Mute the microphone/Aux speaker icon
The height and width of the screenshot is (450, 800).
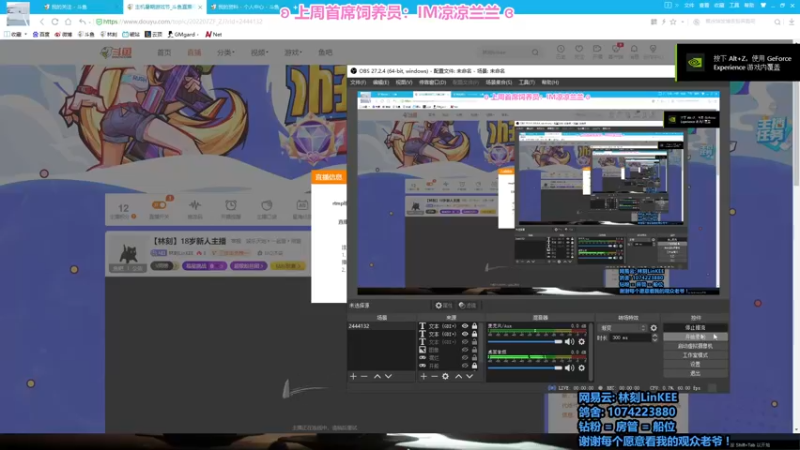click(569, 342)
